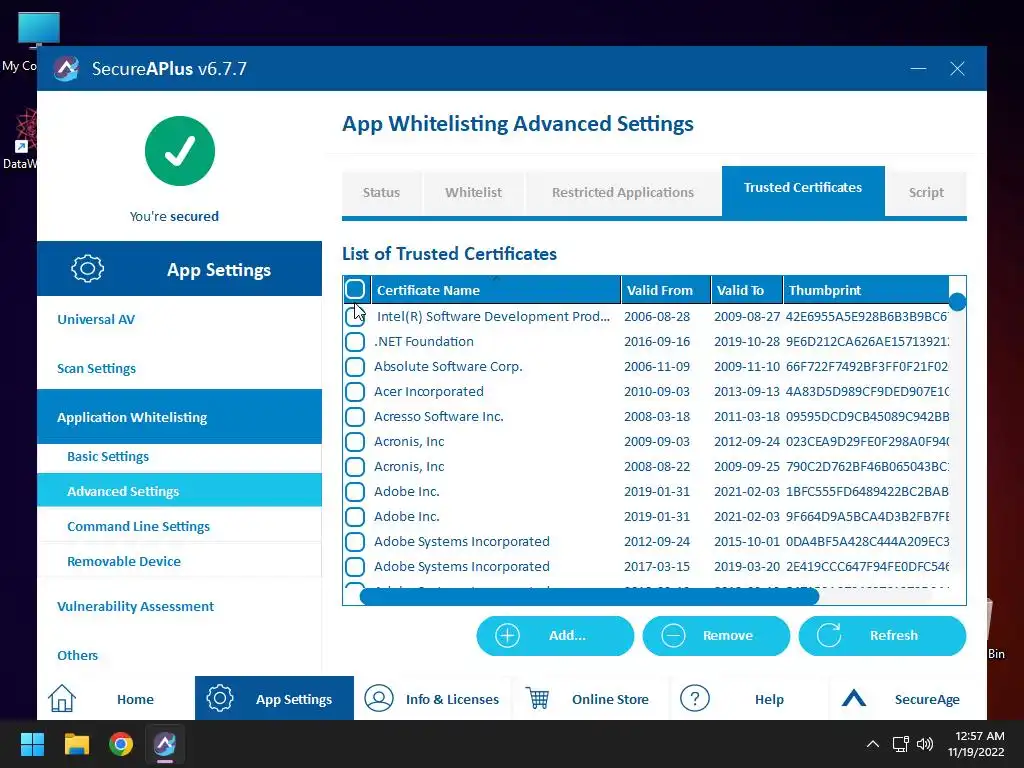Launch Google Chrome from taskbar
This screenshot has width=1024, height=768.
[x=121, y=744]
